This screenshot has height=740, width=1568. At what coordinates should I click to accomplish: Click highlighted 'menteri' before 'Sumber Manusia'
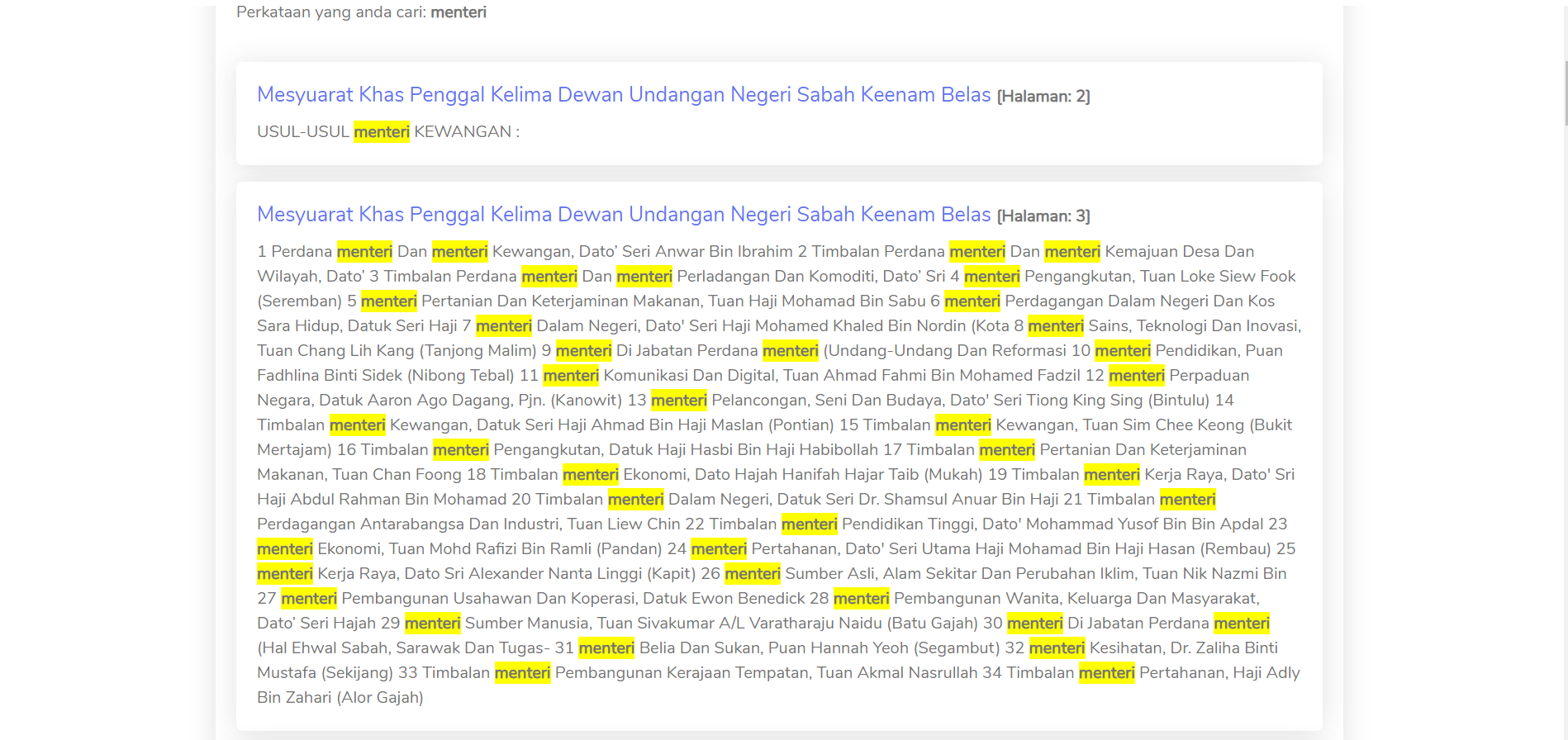(x=432, y=624)
